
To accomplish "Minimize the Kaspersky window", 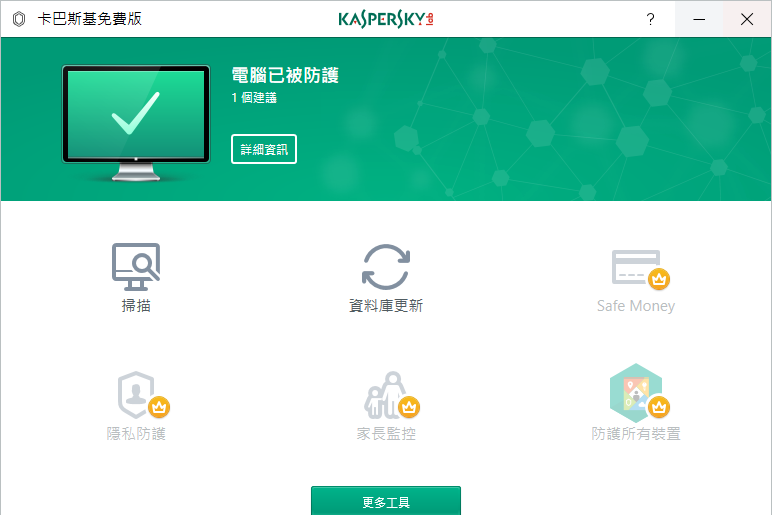I will 699,19.
